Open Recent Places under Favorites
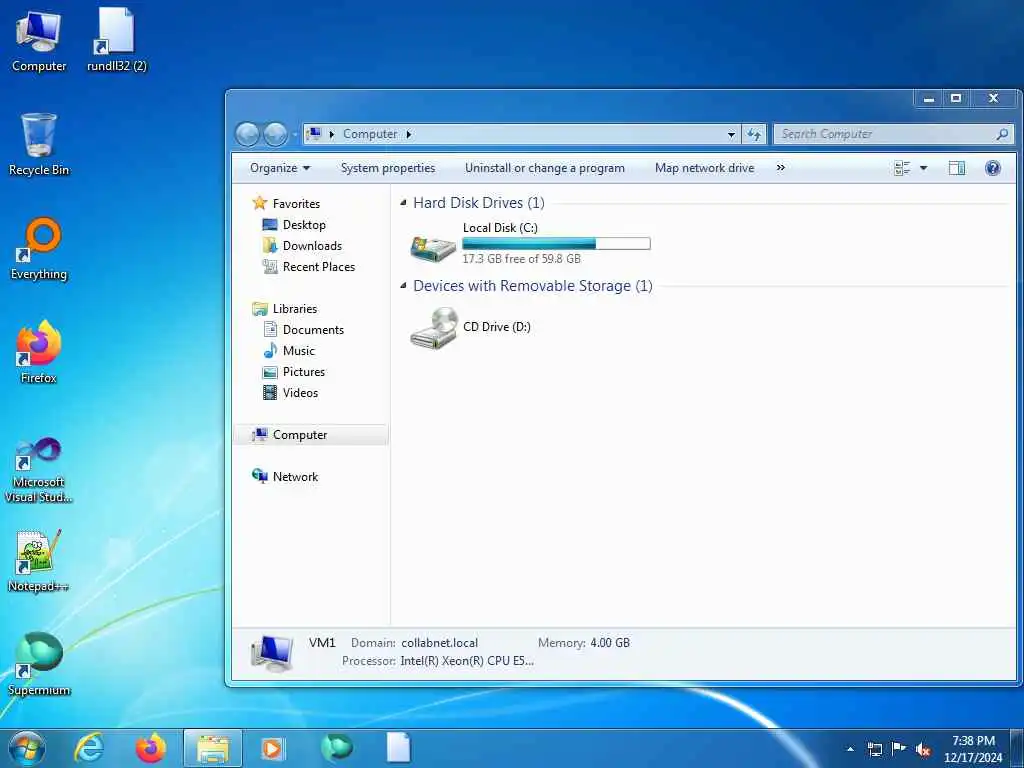 [319, 266]
